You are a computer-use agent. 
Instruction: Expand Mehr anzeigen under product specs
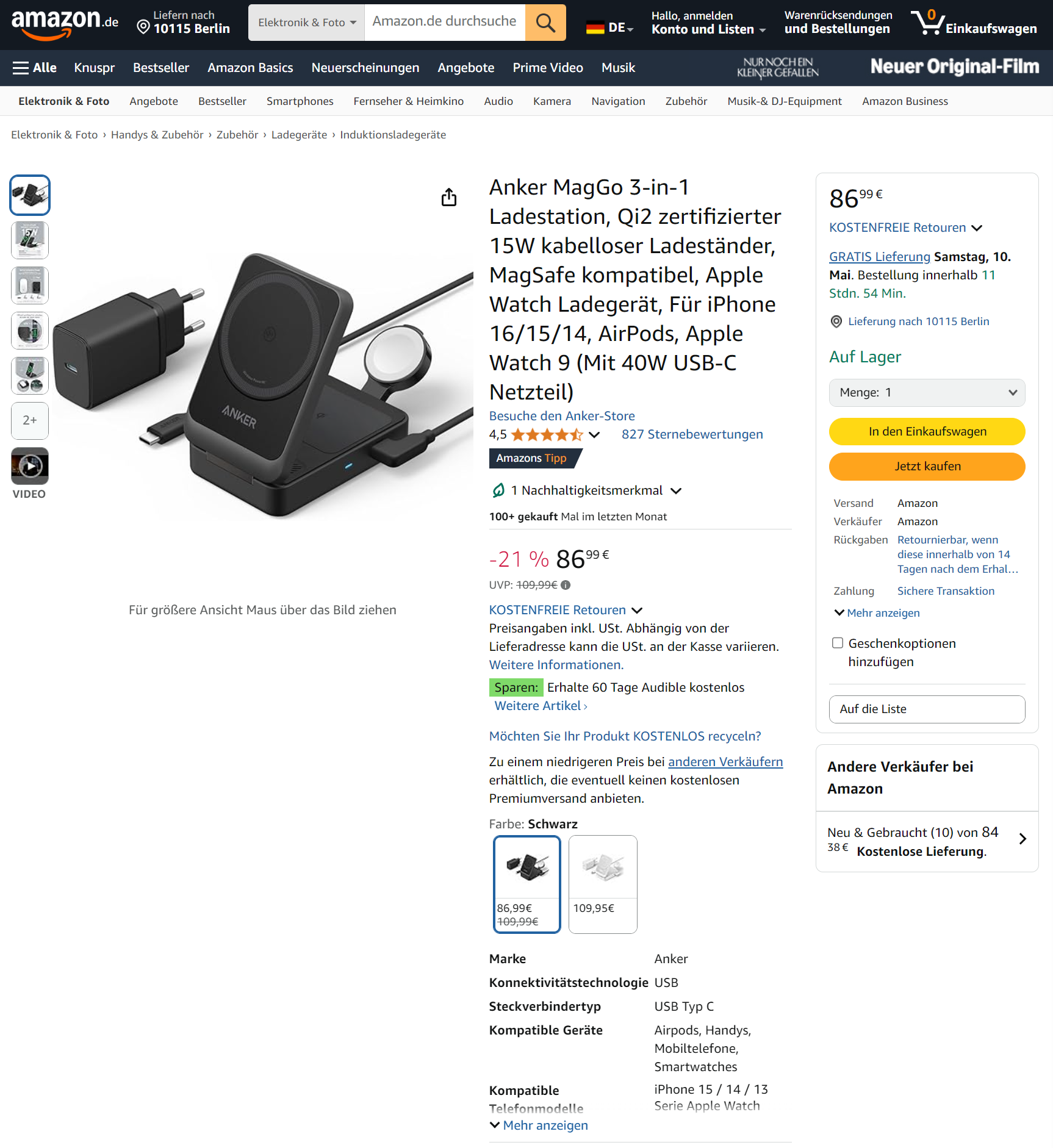click(539, 1125)
